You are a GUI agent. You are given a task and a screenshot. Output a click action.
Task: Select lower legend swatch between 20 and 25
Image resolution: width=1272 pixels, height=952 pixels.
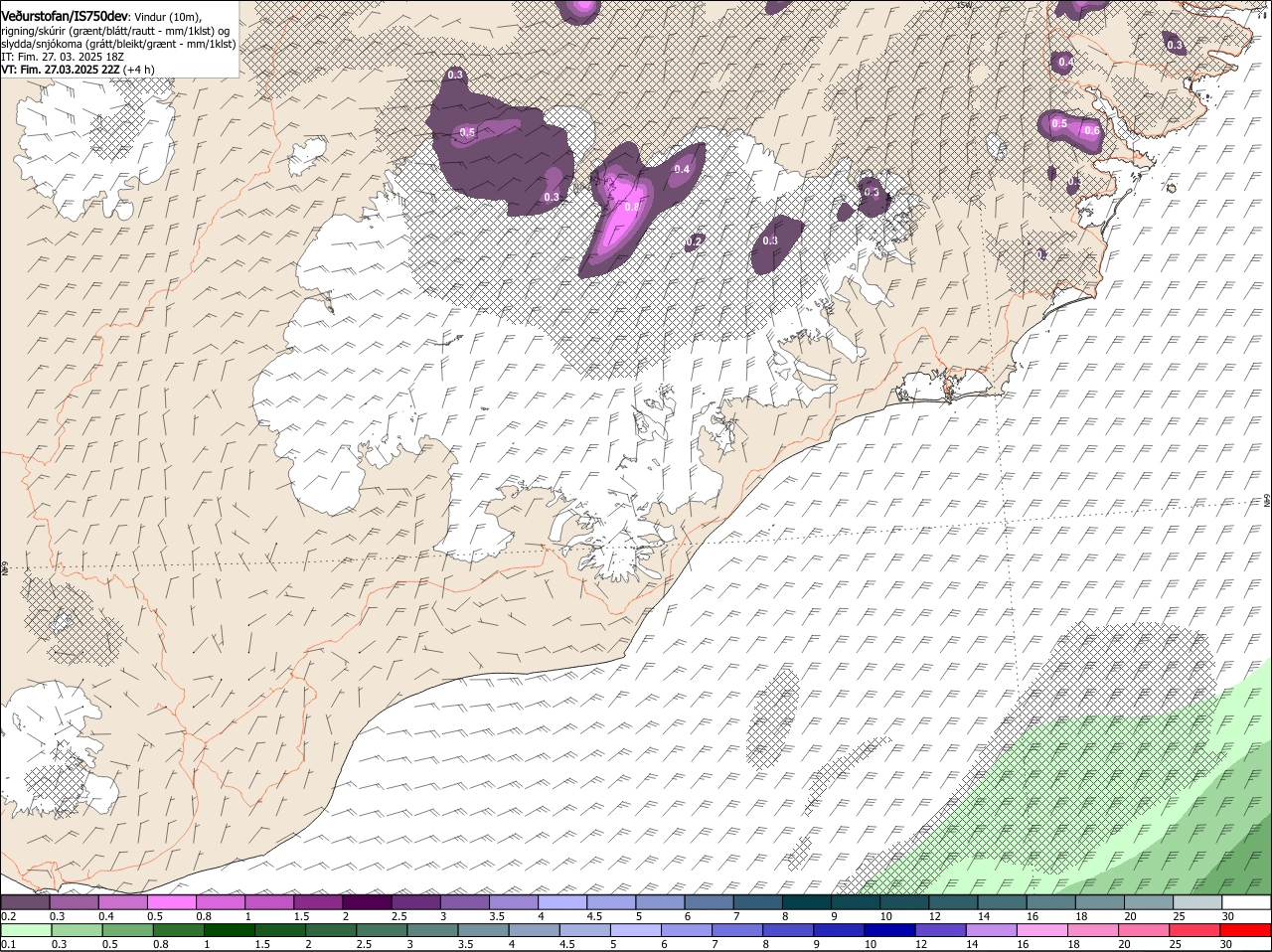tap(1144, 930)
